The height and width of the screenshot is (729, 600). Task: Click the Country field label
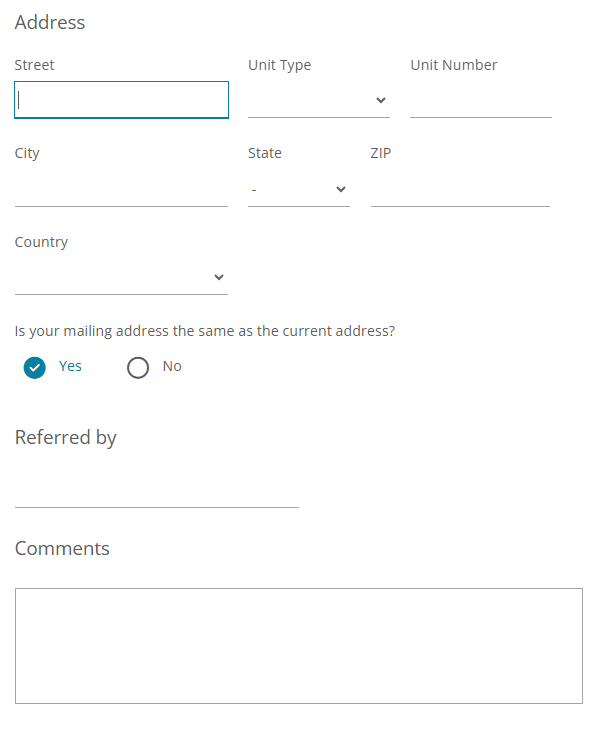pyautogui.click(x=41, y=242)
